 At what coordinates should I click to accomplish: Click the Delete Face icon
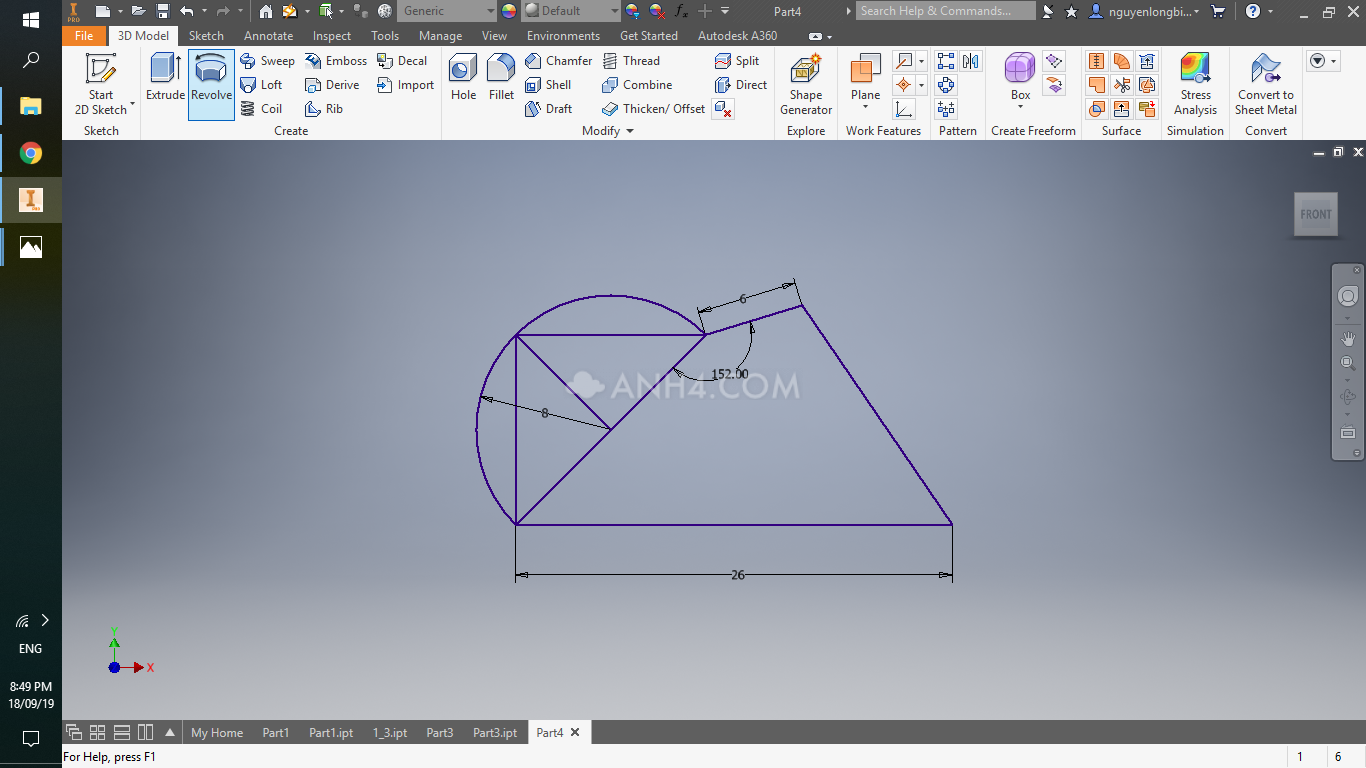click(x=724, y=109)
